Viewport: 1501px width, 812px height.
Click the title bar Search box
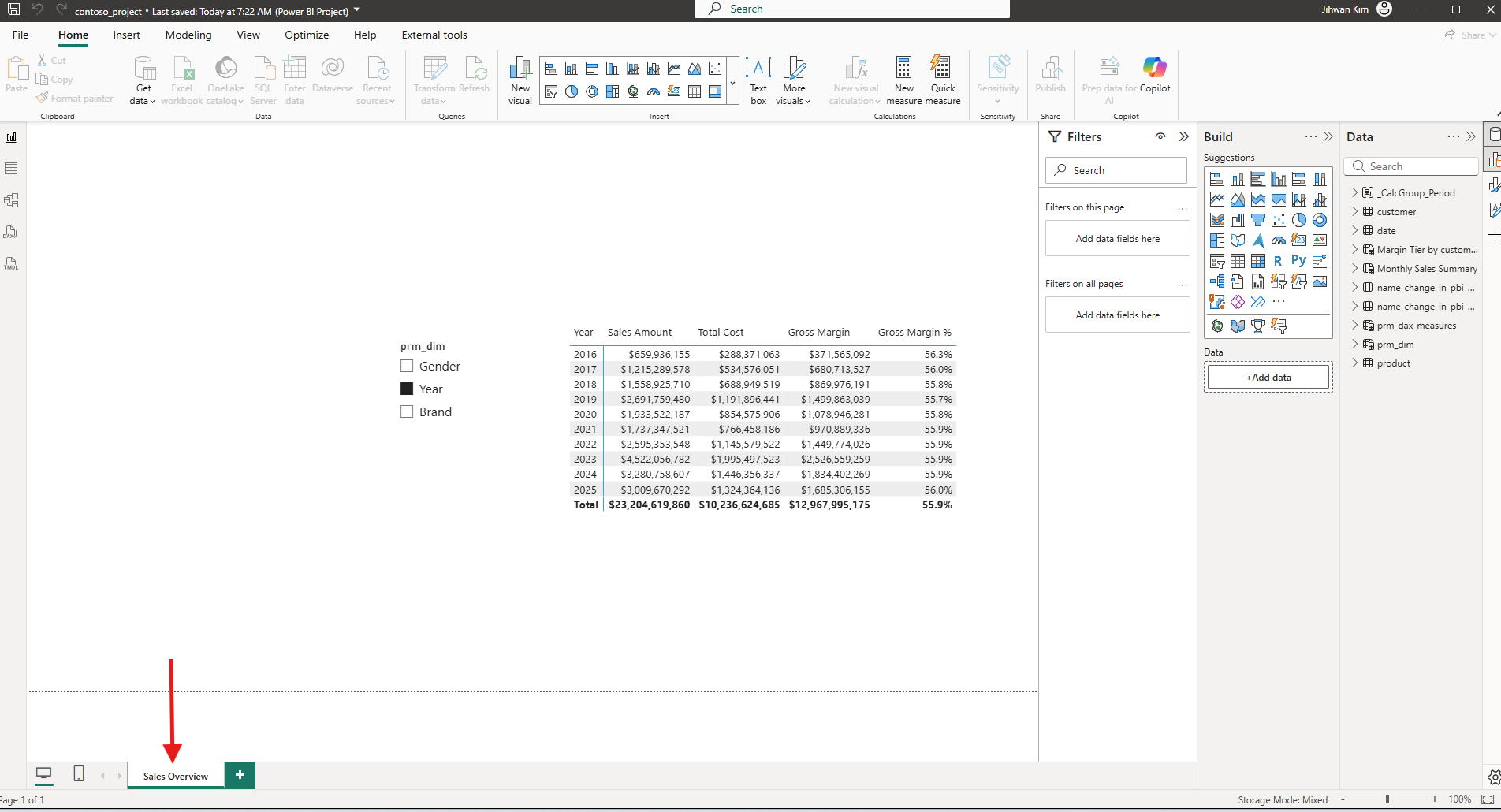[851, 9]
